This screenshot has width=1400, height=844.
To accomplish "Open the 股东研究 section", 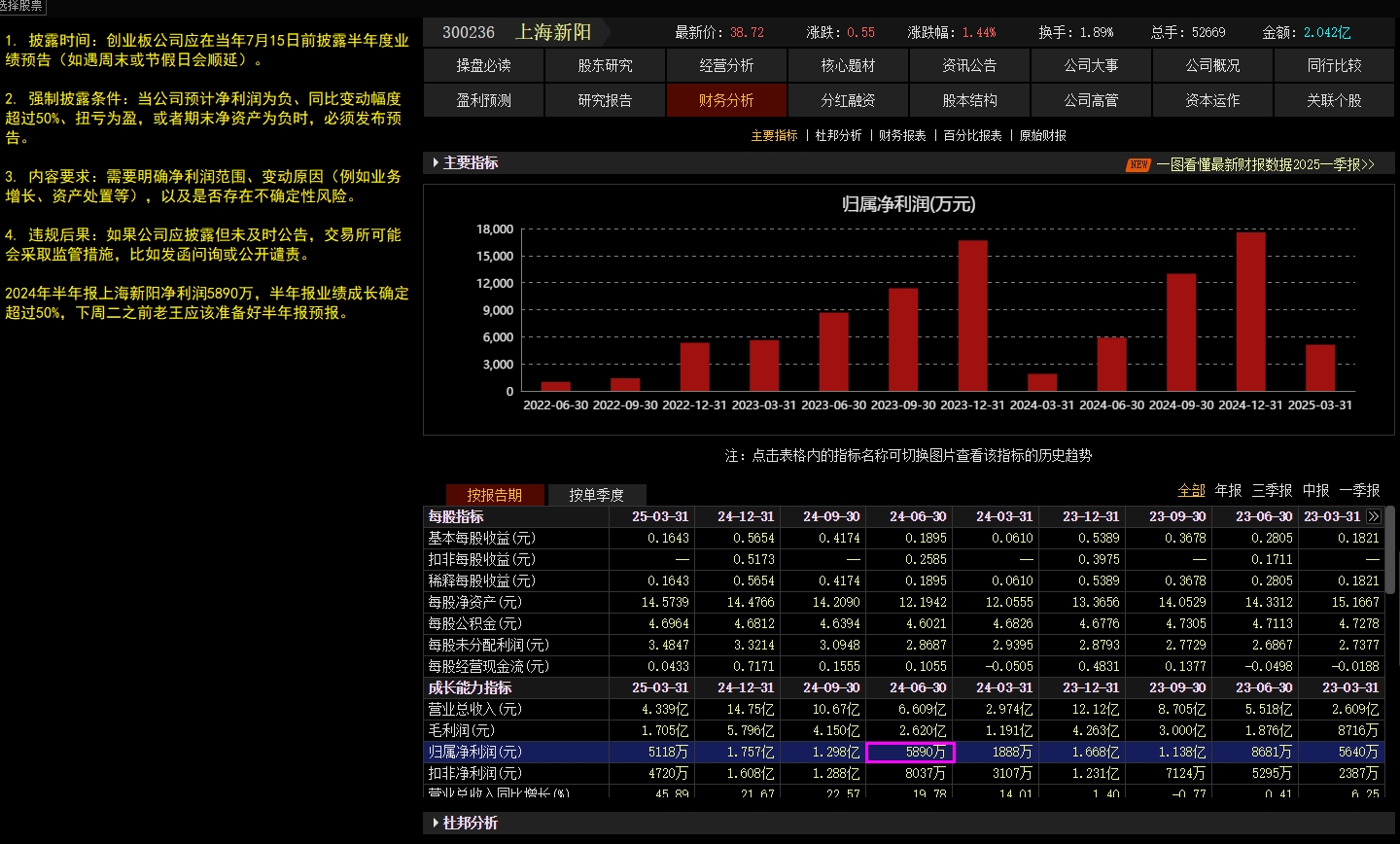I will [605, 65].
